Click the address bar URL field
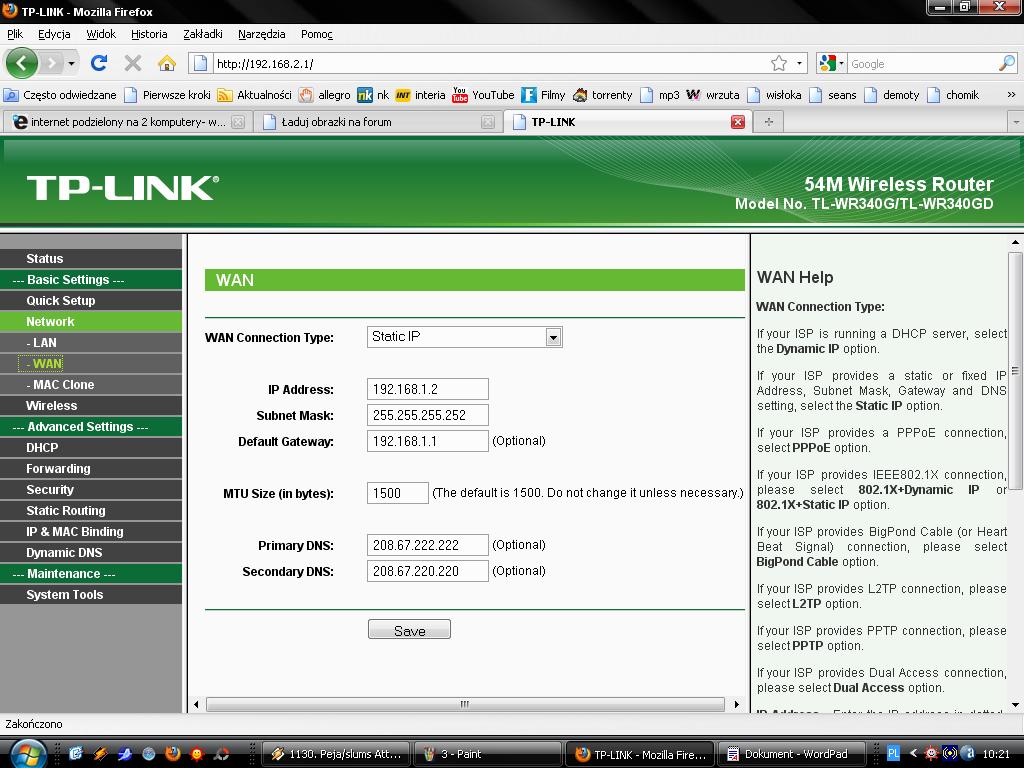This screenshot has height=768, width=1024. pos(490,63)
